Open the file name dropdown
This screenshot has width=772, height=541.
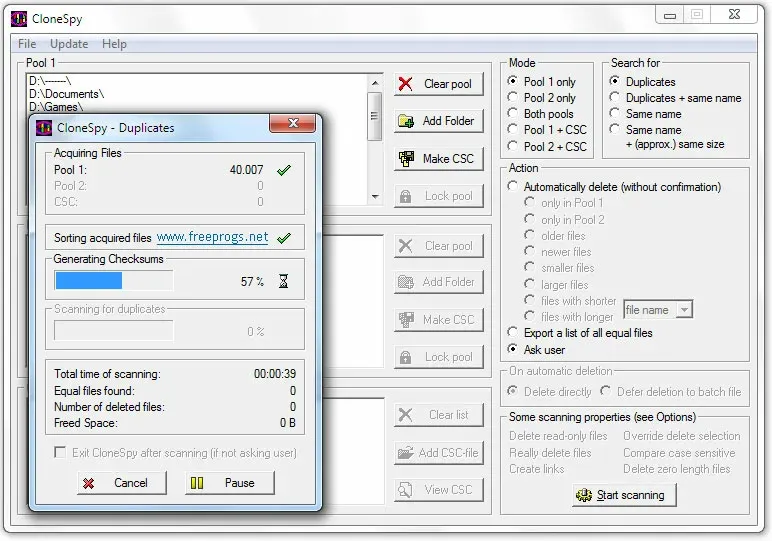click(684, 310)
